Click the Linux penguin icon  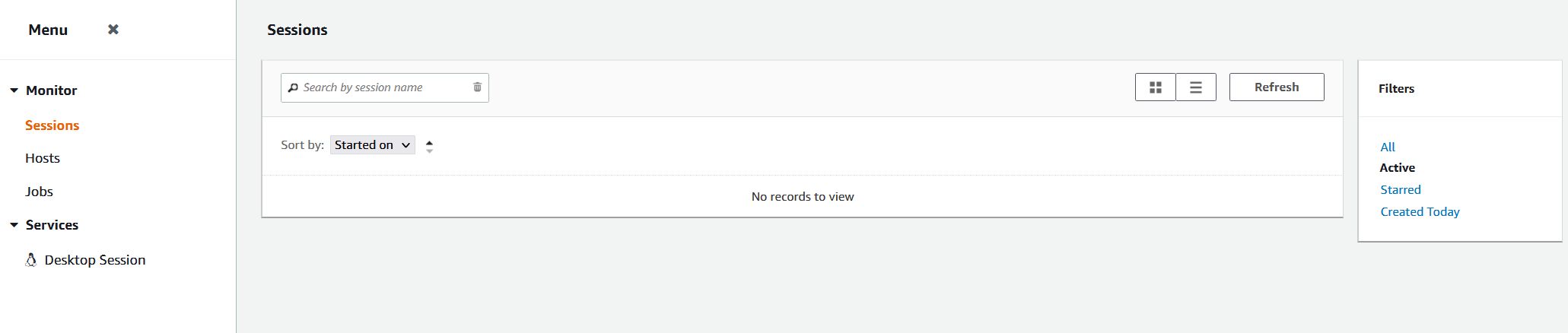tap(30, 260)
